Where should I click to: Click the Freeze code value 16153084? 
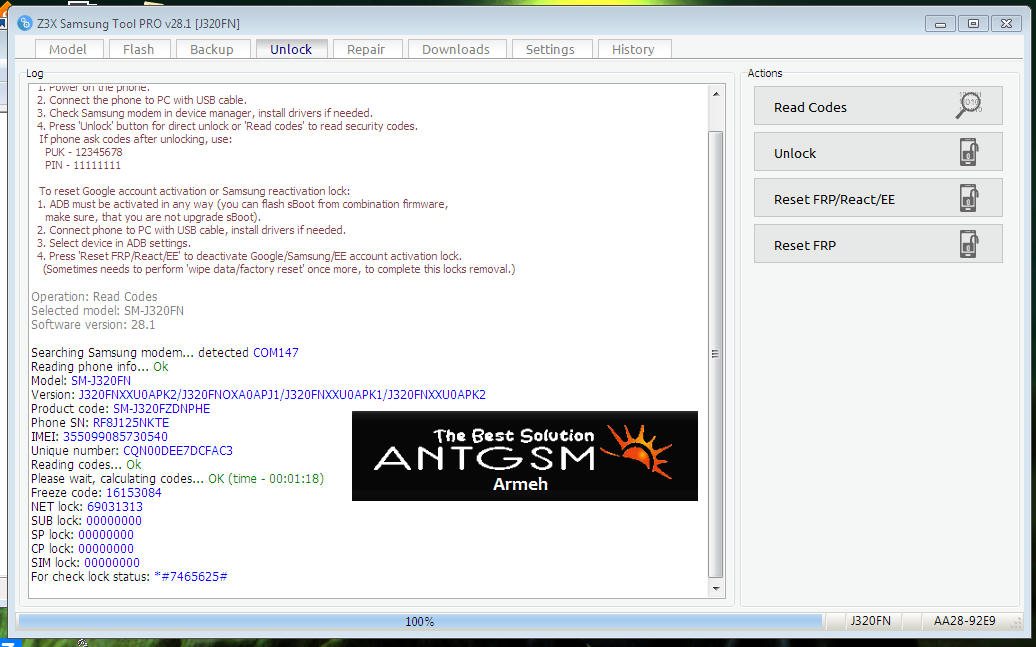(133, 493)
